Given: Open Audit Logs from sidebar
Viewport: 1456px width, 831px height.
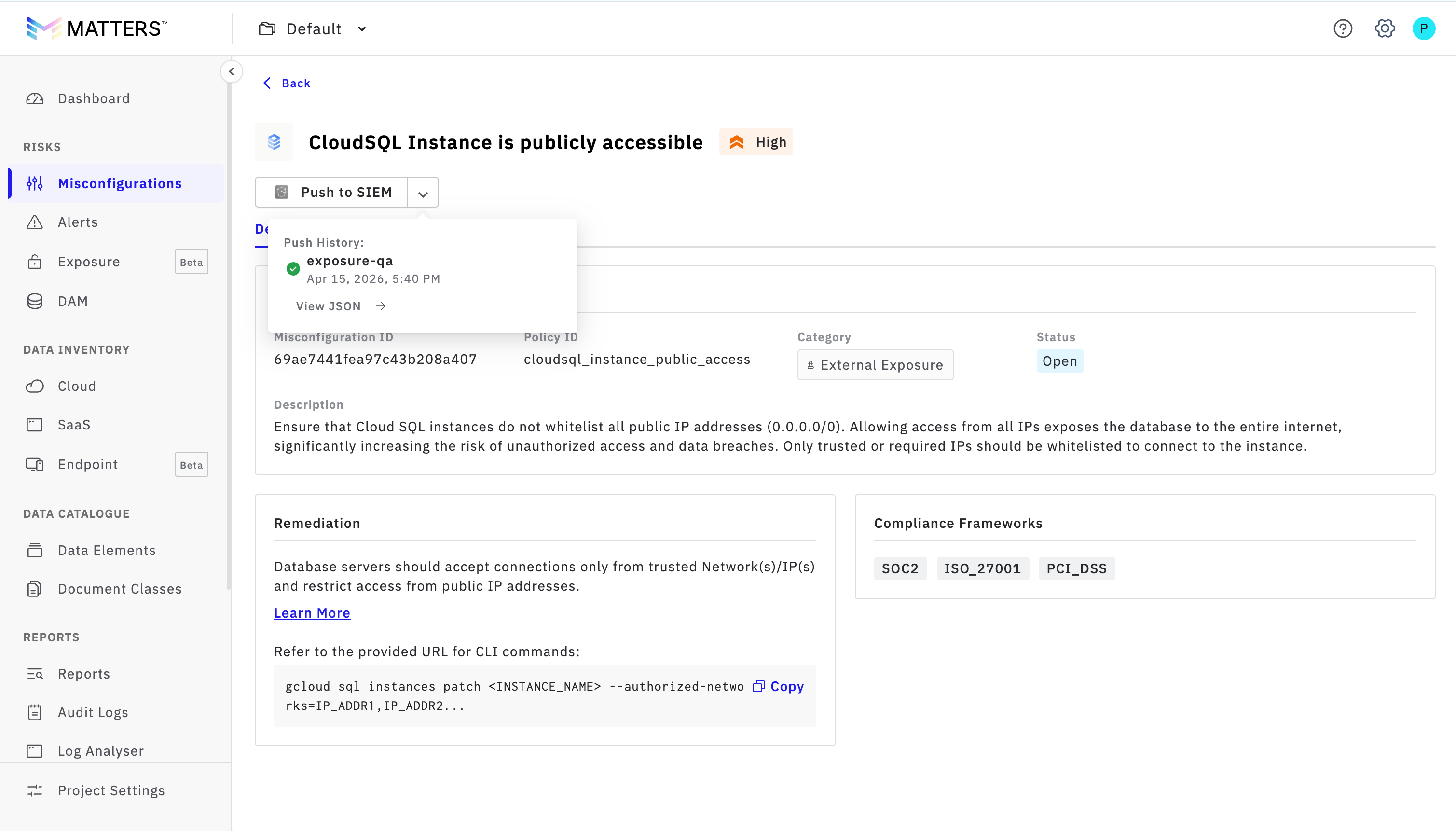Looking at the screenshot, I should 93,712.
